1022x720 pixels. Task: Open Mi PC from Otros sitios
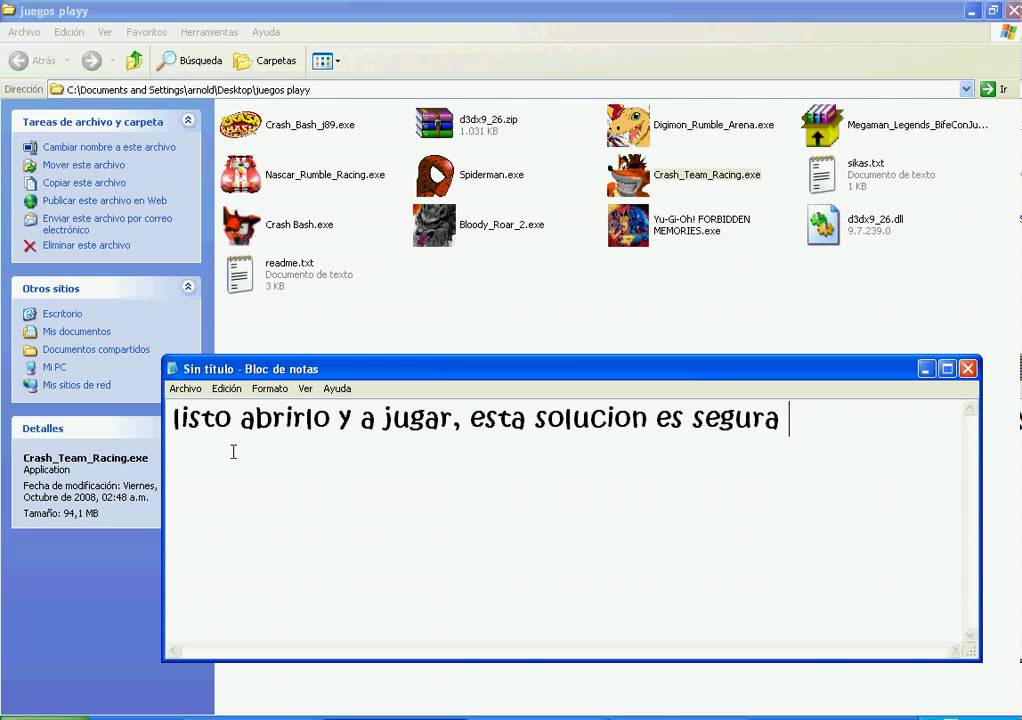[54, 367]
